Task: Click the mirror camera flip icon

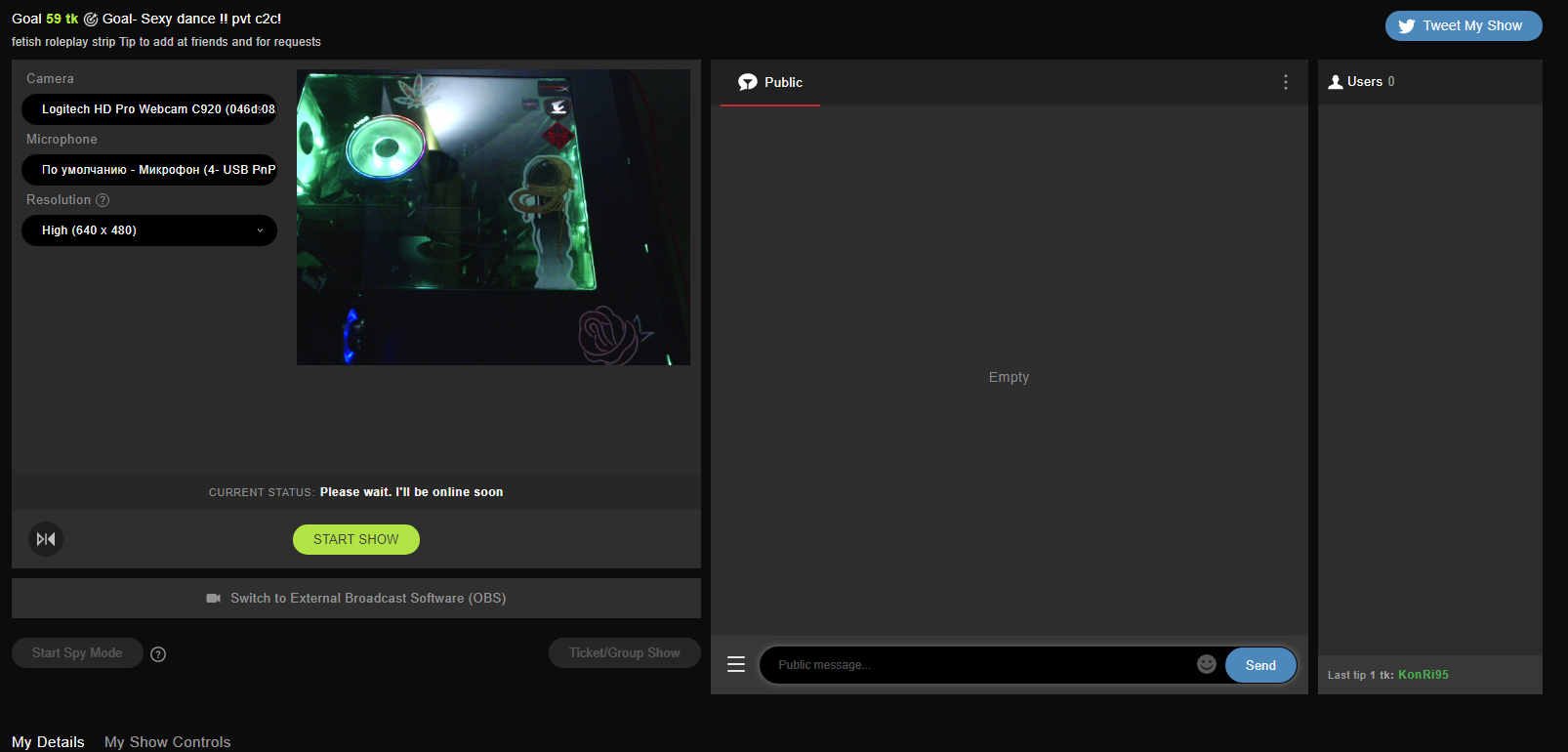Action: tap(46, 539)
